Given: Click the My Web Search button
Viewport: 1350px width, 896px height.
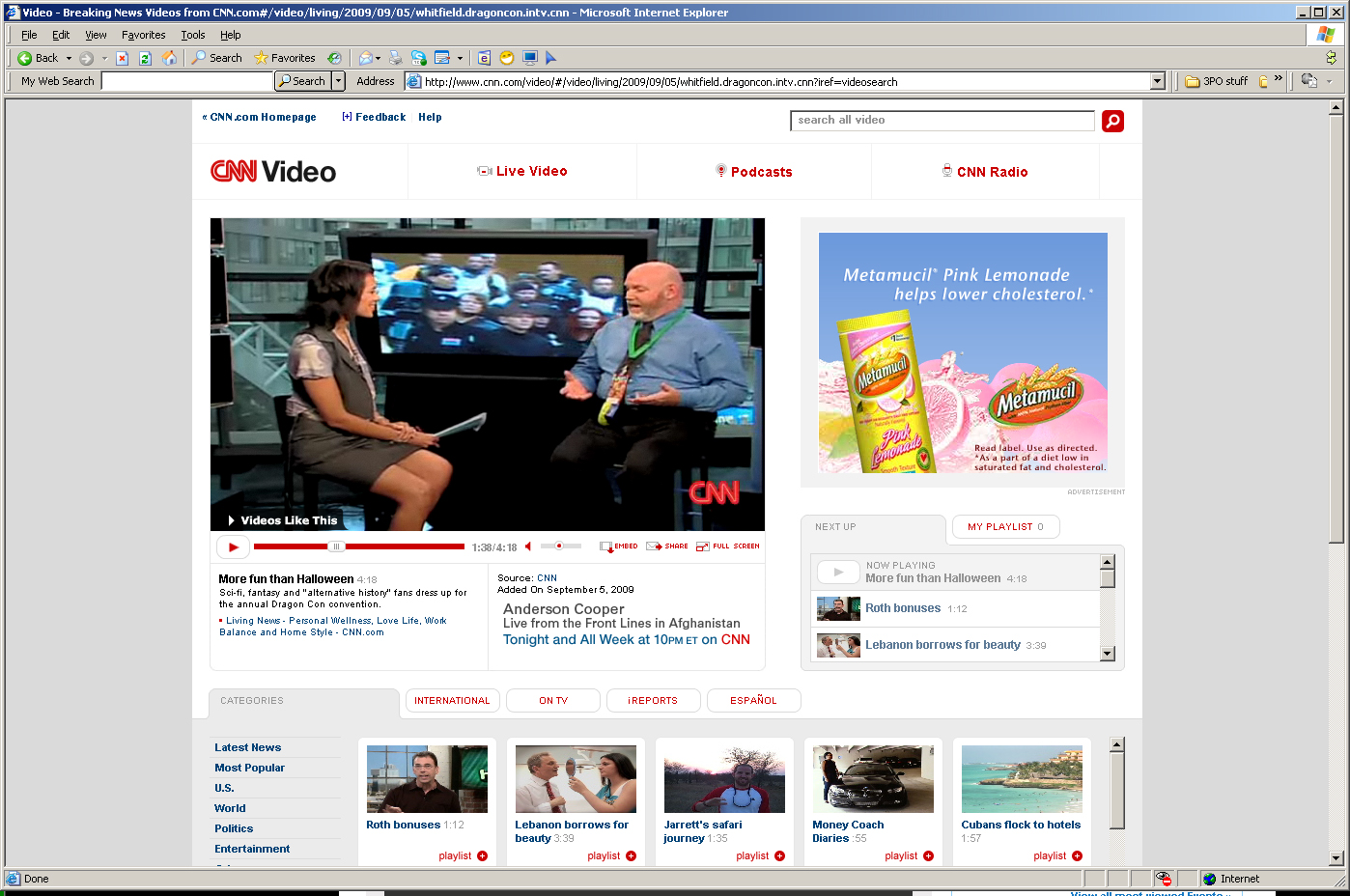Looking at the screenshot, I should 302,81.
